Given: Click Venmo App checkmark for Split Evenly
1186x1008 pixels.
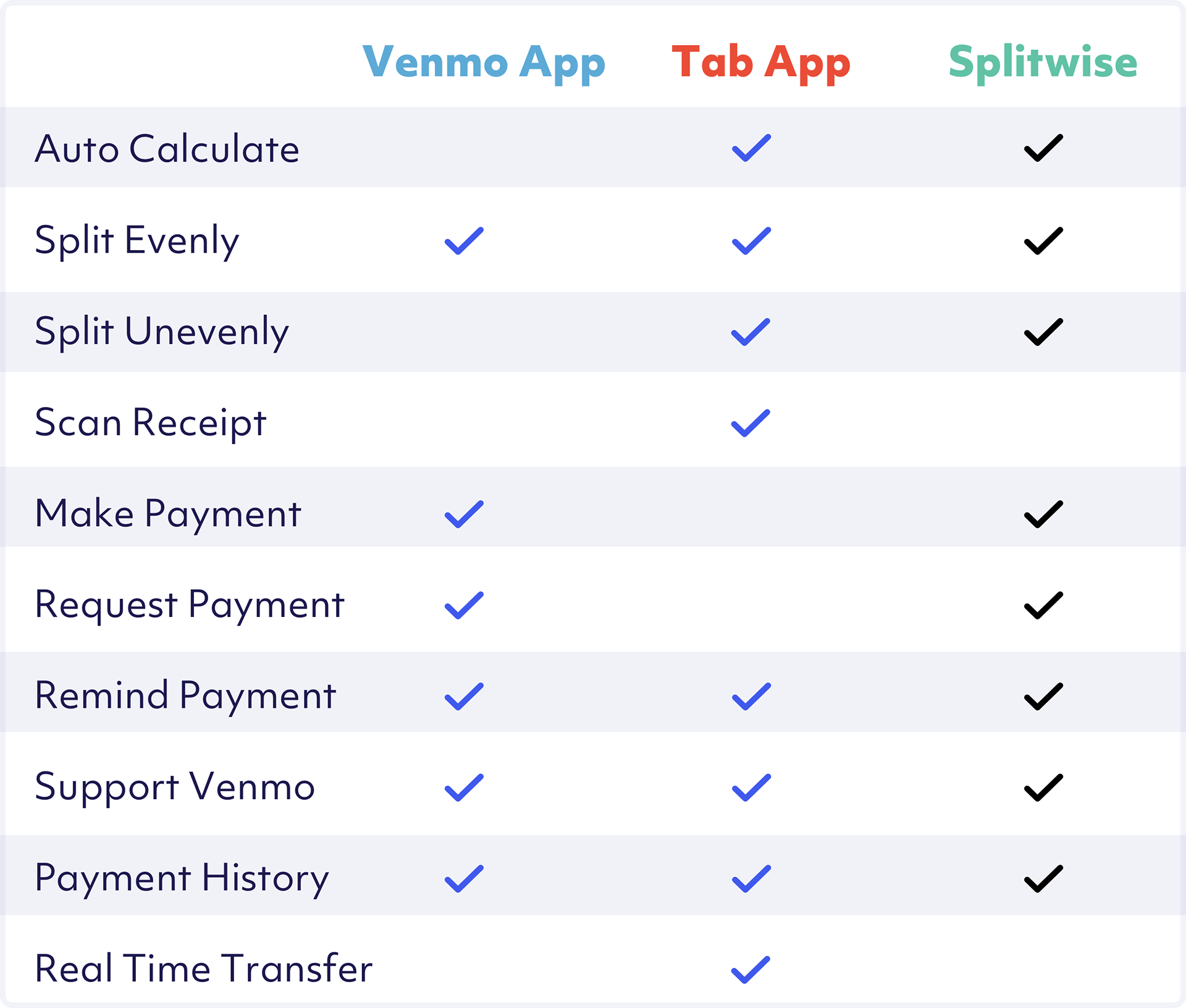Looking at the screenshot, I should pyautogui.click(x=464, y=241).
